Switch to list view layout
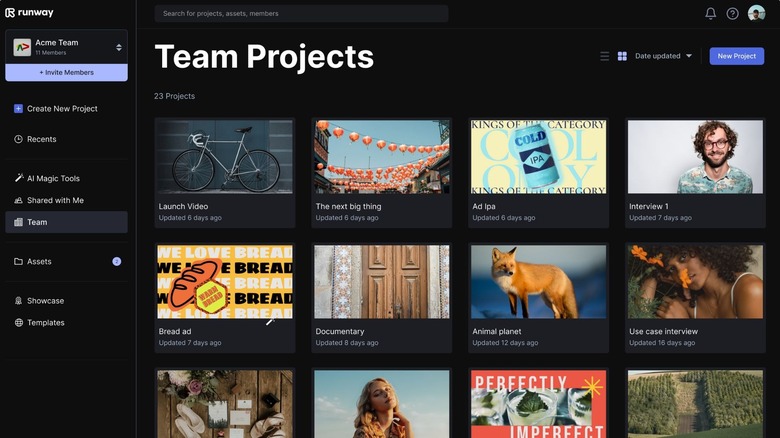The image size is (780, 438). coord(604,56)
